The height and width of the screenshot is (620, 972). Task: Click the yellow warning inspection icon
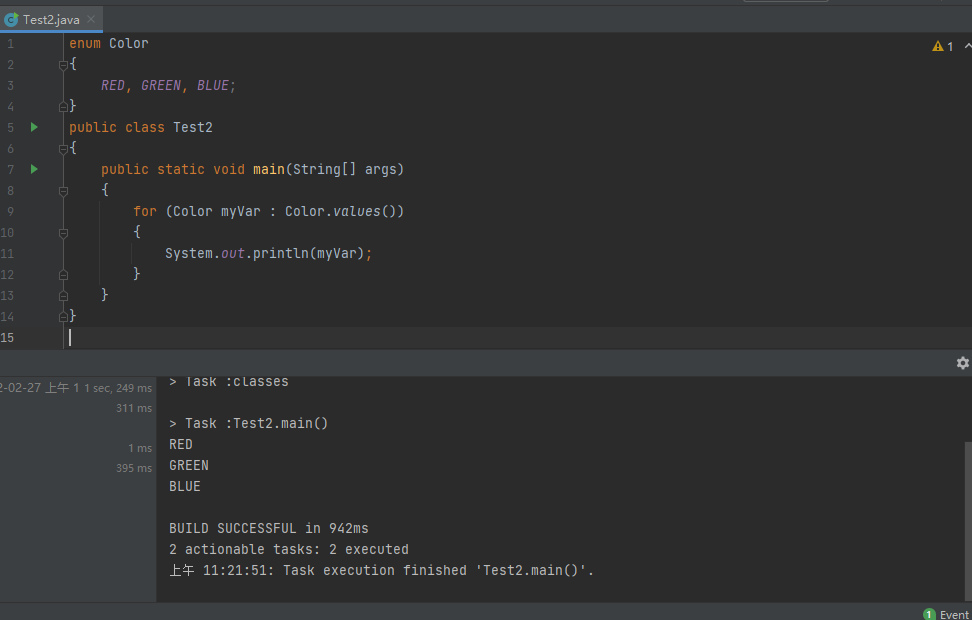point(938,46)
